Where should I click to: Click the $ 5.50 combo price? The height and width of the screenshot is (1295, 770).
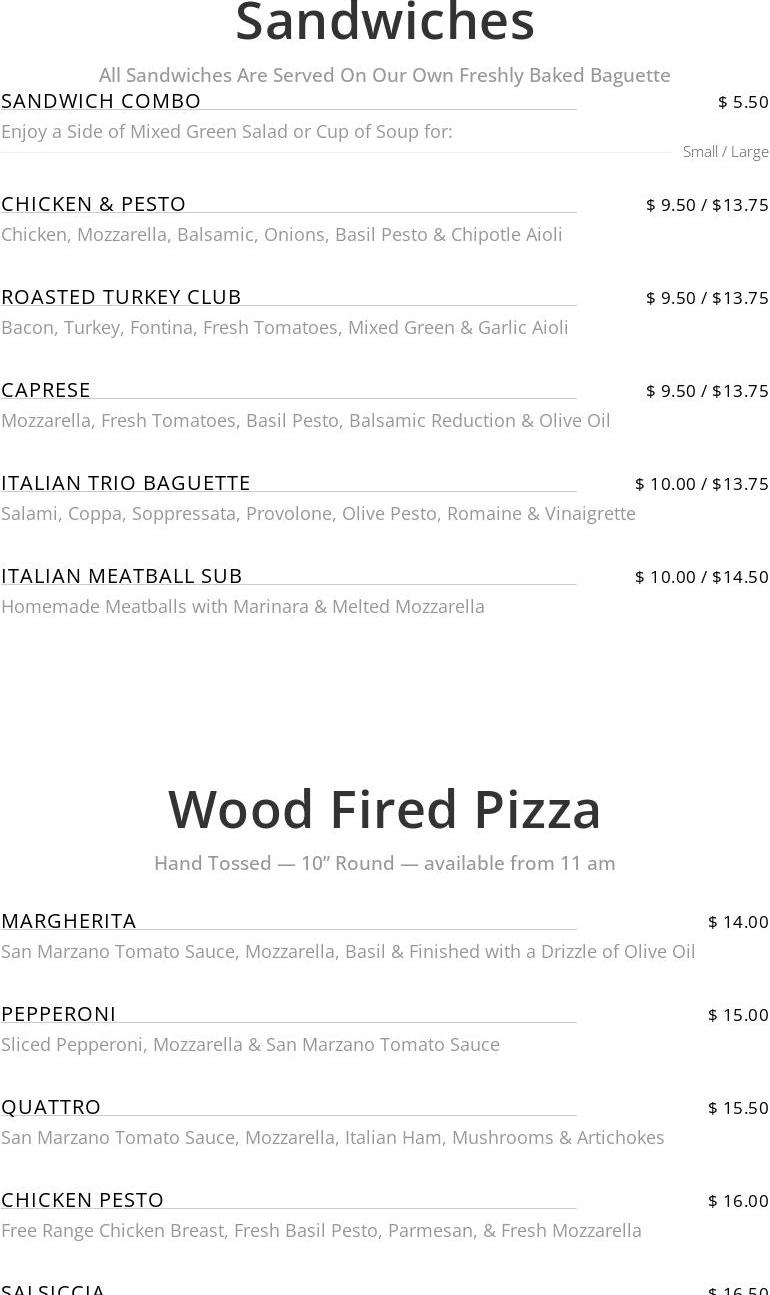pyautogui.click(x=743, y=102)
